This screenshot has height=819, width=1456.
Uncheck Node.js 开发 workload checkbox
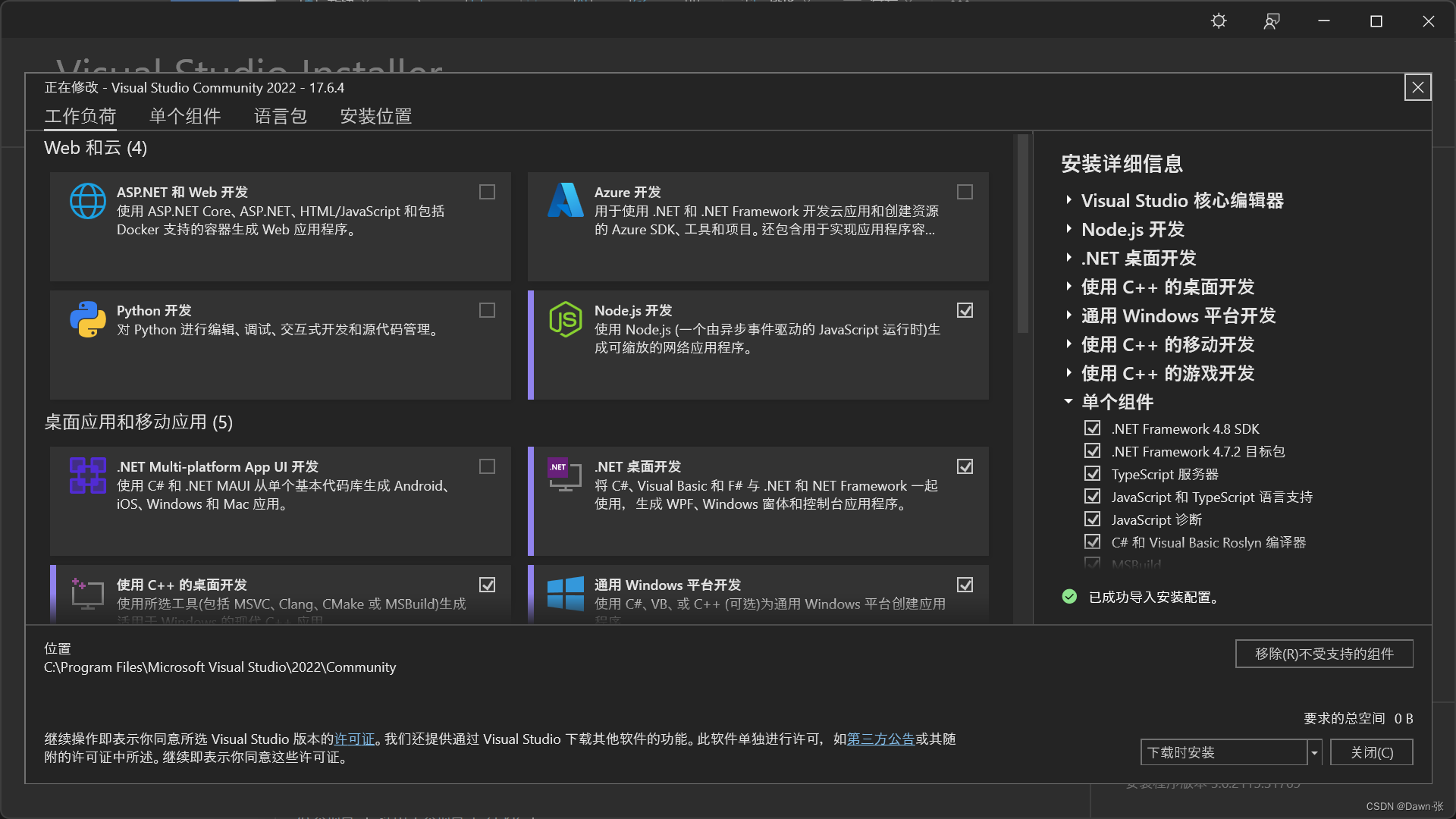(x=965, y=310)
